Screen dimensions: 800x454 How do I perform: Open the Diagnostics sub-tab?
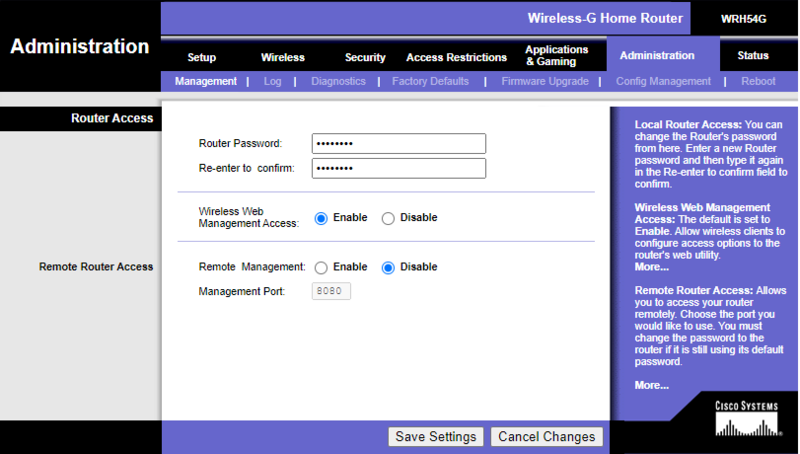coord(338,81)
